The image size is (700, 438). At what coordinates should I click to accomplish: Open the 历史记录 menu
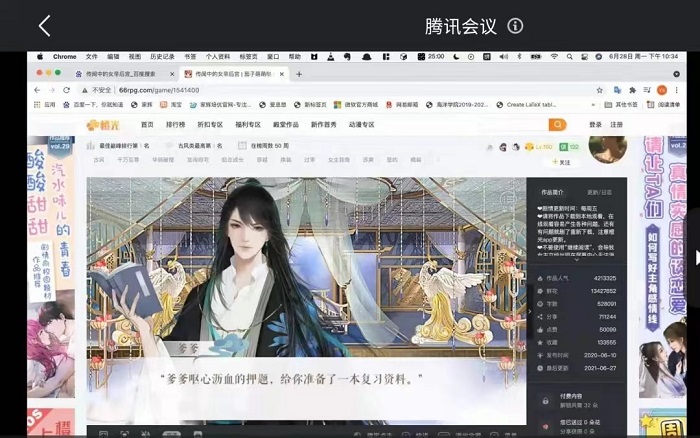[x=162, y=57]
